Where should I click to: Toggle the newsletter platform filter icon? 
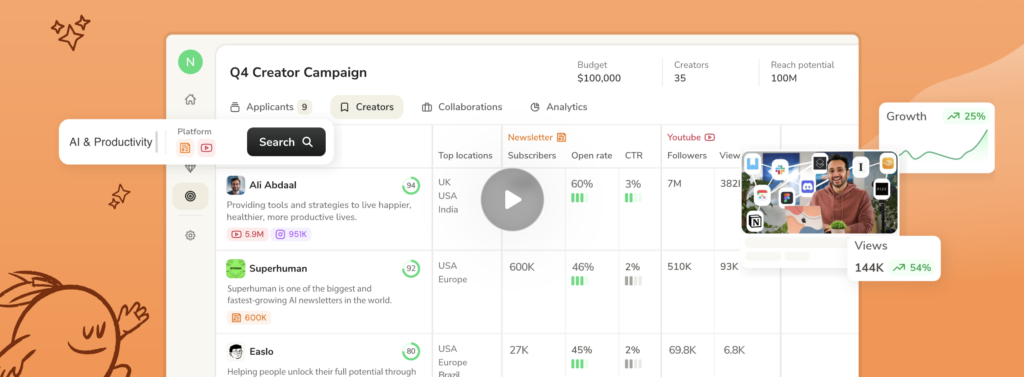(185, 148)
